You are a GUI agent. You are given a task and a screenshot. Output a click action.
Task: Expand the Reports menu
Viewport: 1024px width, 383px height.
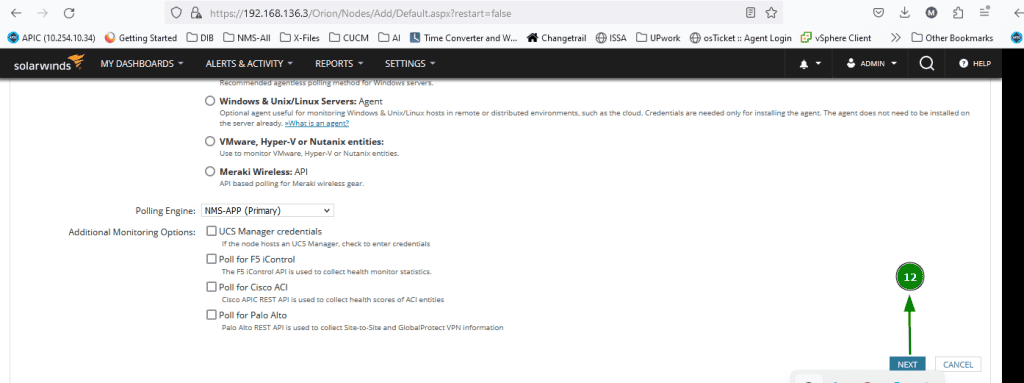click(339, 63)
